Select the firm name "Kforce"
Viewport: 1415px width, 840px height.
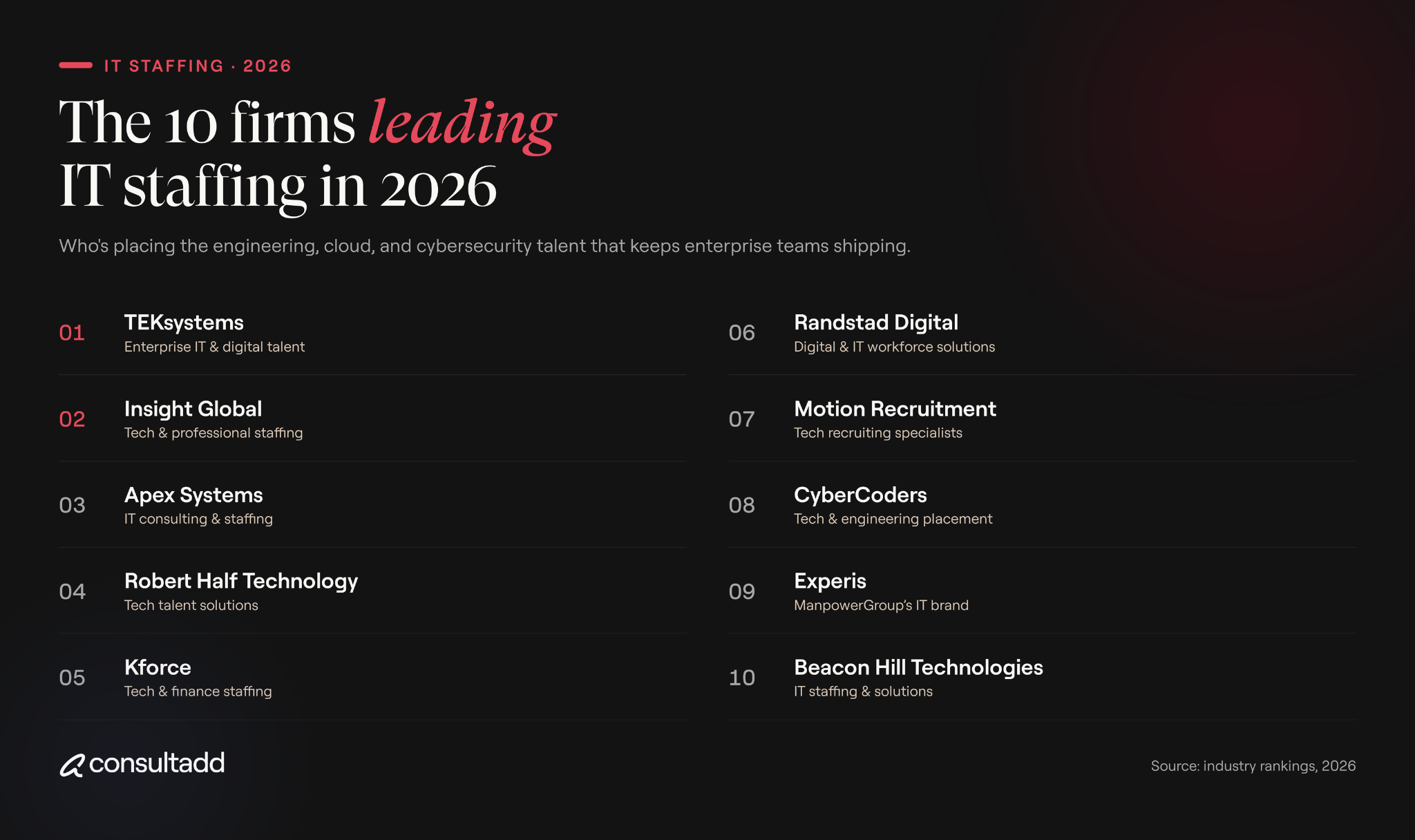pos(158,667)
